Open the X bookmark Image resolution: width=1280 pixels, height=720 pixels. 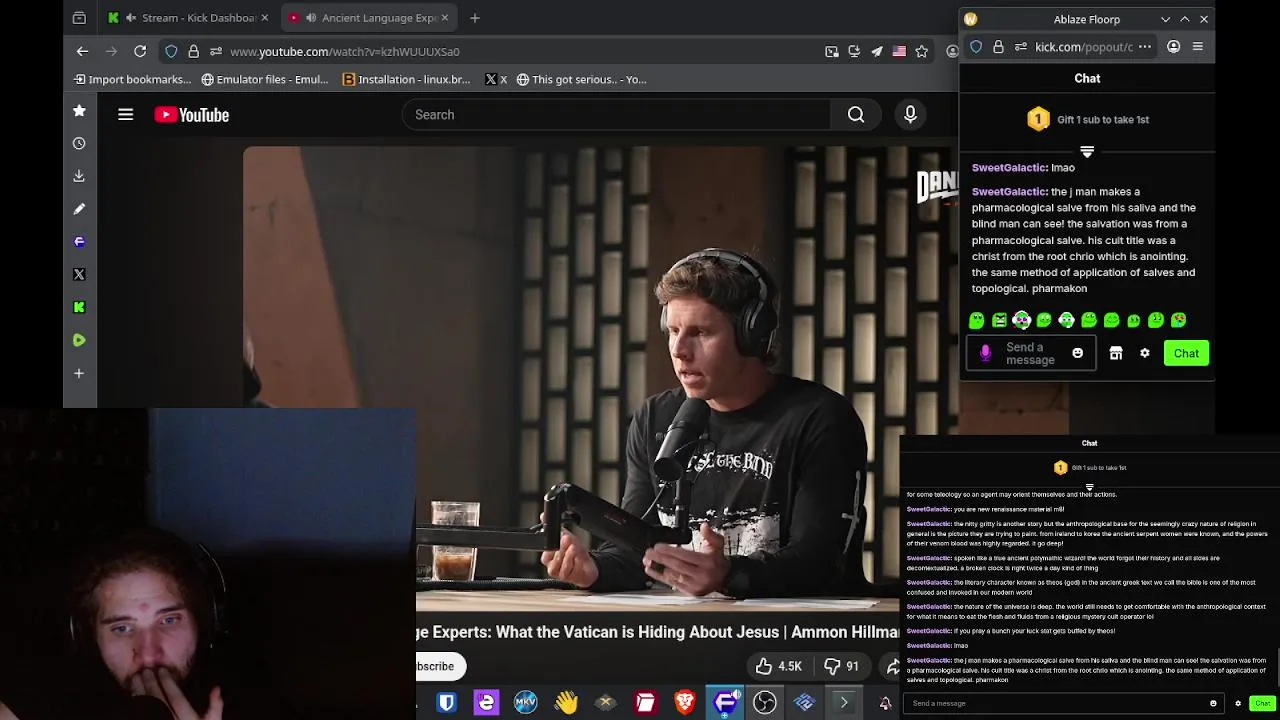pyautogui.click(x=496, y=79)
